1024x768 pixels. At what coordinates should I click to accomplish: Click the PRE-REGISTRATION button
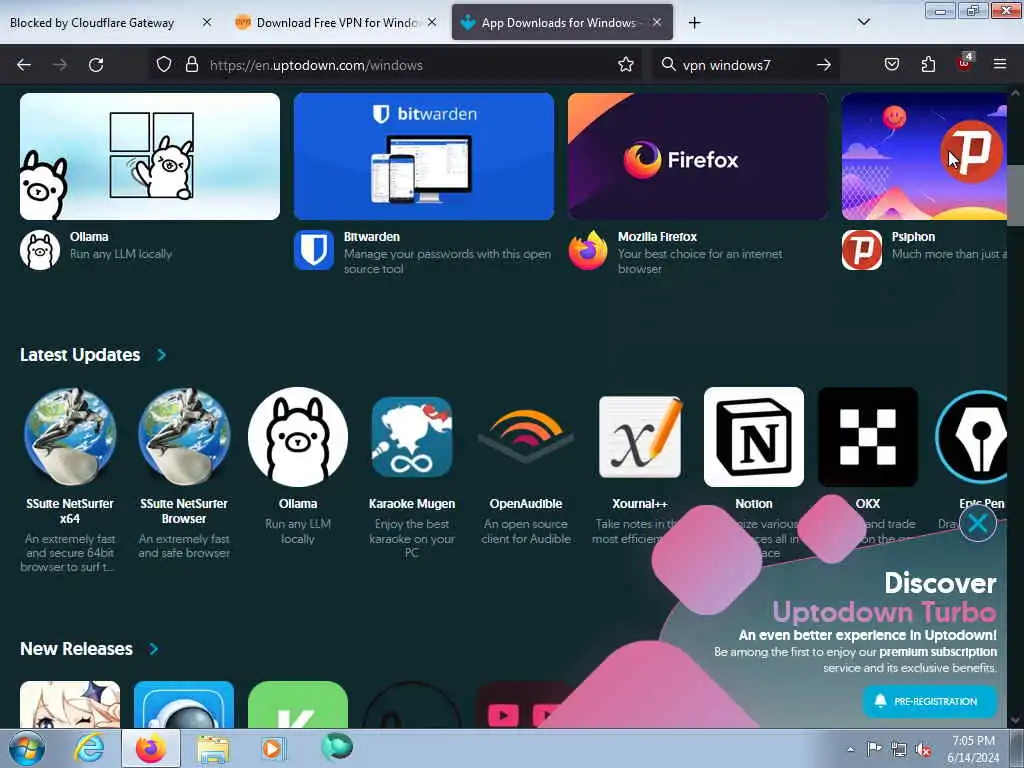(929, 701)
